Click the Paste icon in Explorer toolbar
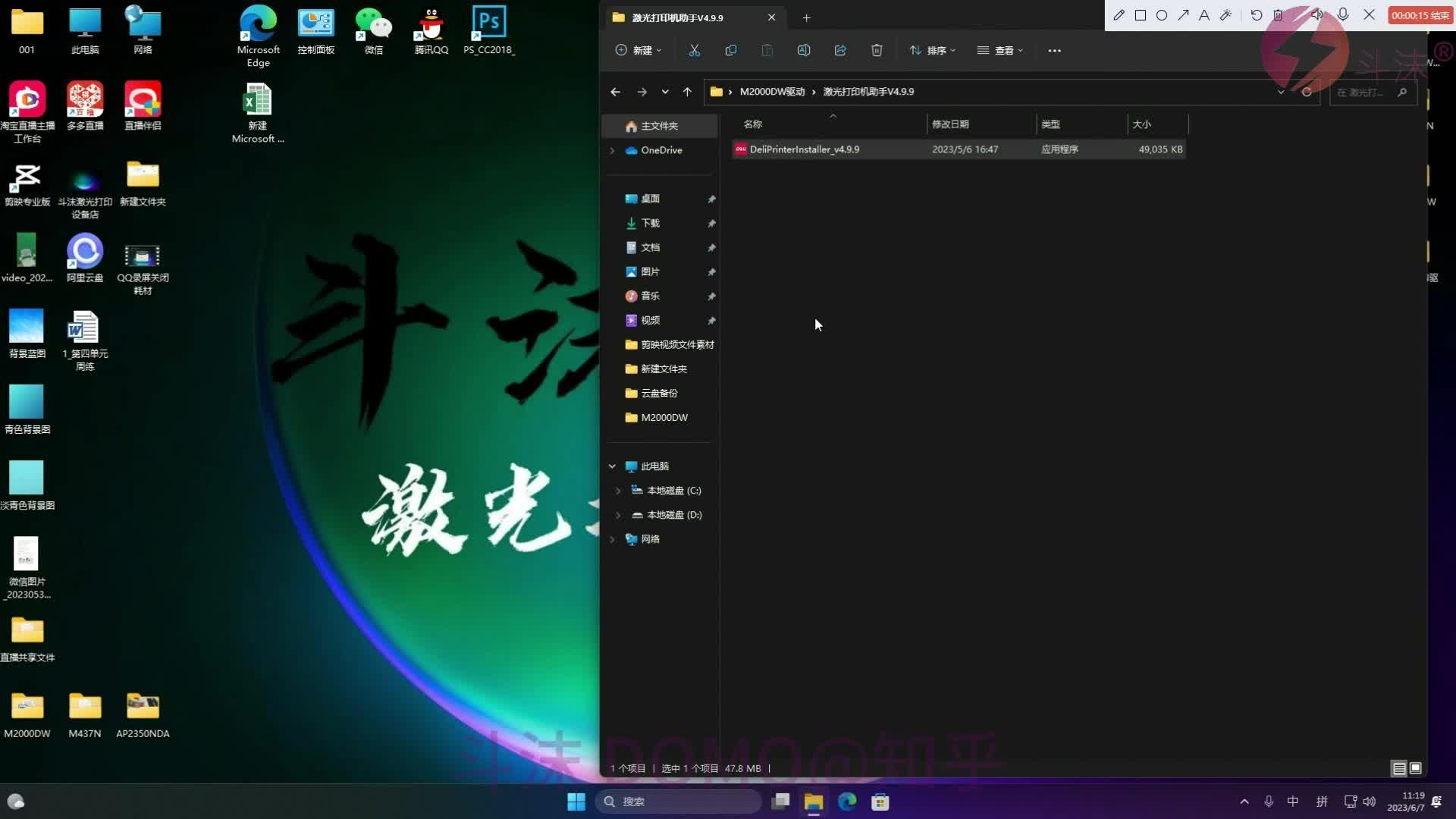The width and height of the screenshot is (1456, 819). (x=767, y=50)
